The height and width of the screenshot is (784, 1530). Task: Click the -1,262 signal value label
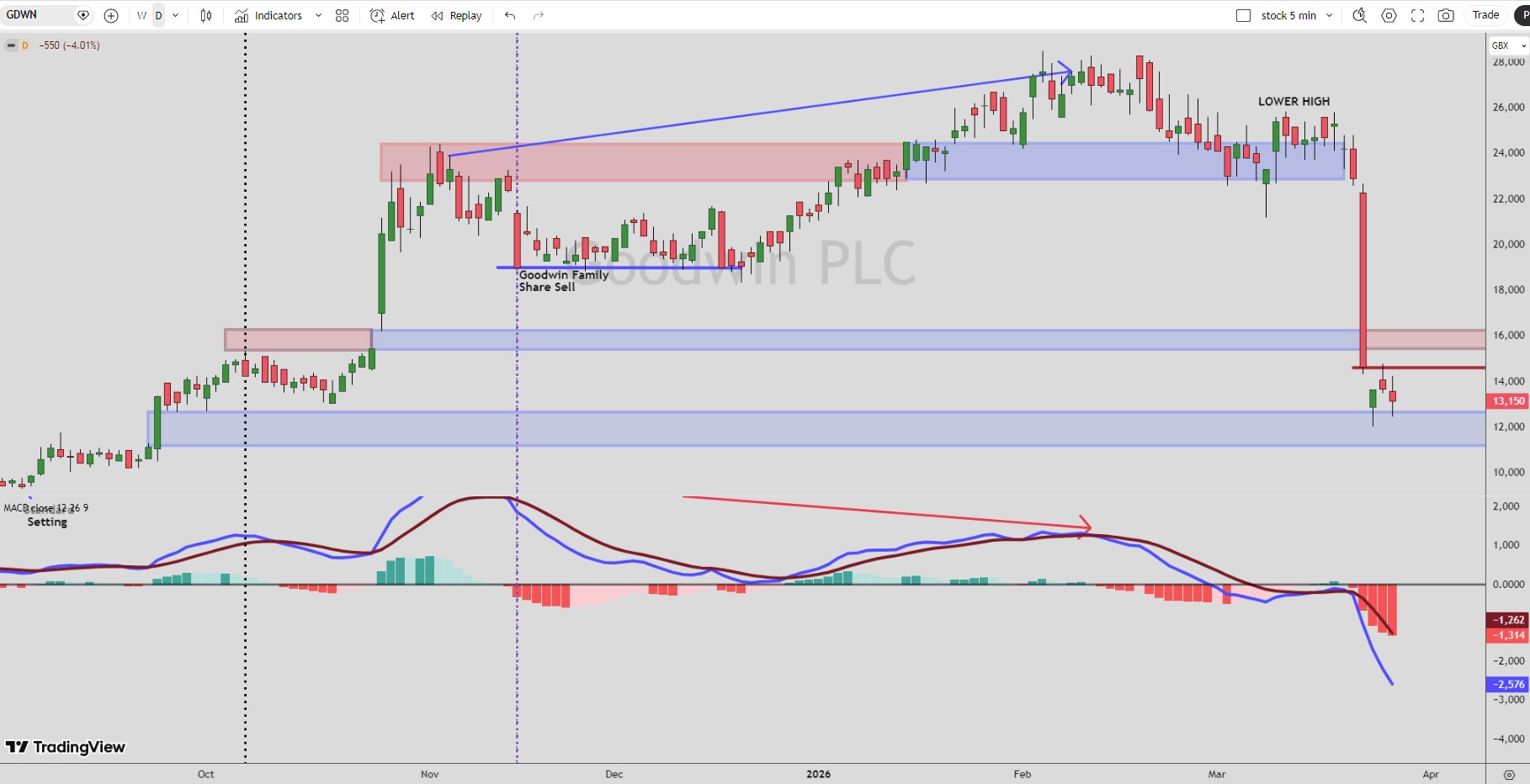click(1508, 620)
